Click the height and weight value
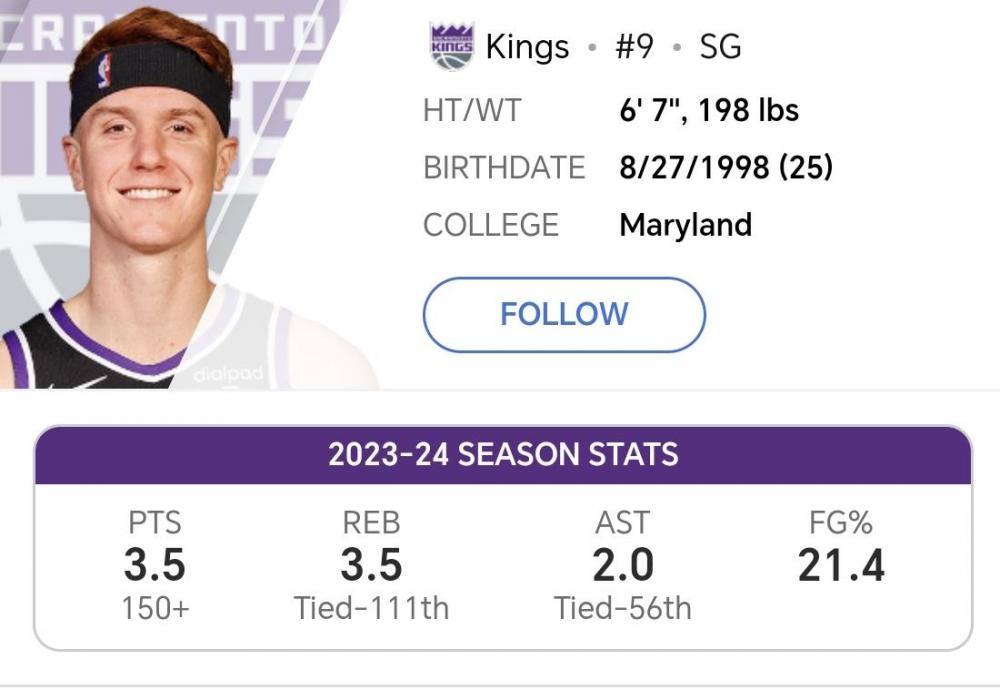 [x=709, y=110]
